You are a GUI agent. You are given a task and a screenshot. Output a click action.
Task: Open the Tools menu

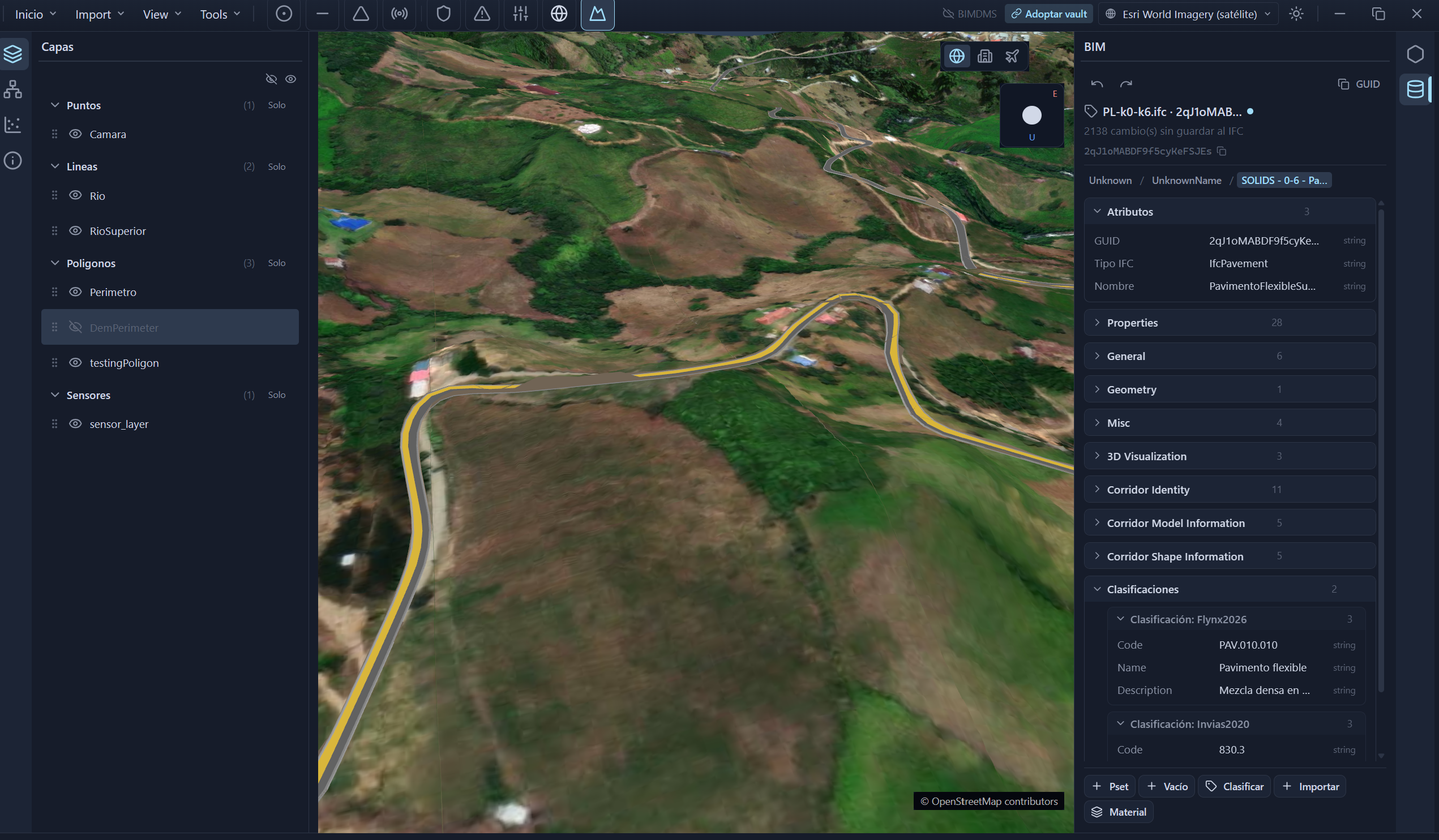click(x=220, y=14)
